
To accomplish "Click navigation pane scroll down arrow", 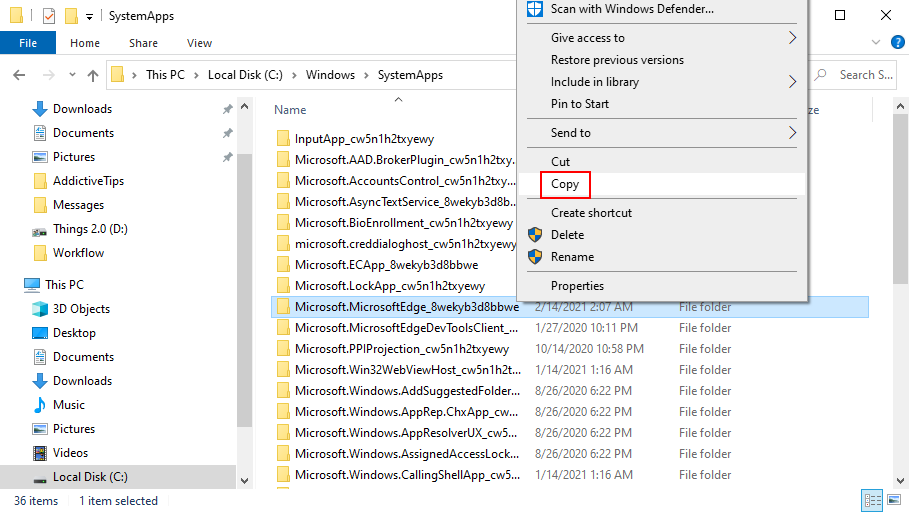I will tap(245, 480).
